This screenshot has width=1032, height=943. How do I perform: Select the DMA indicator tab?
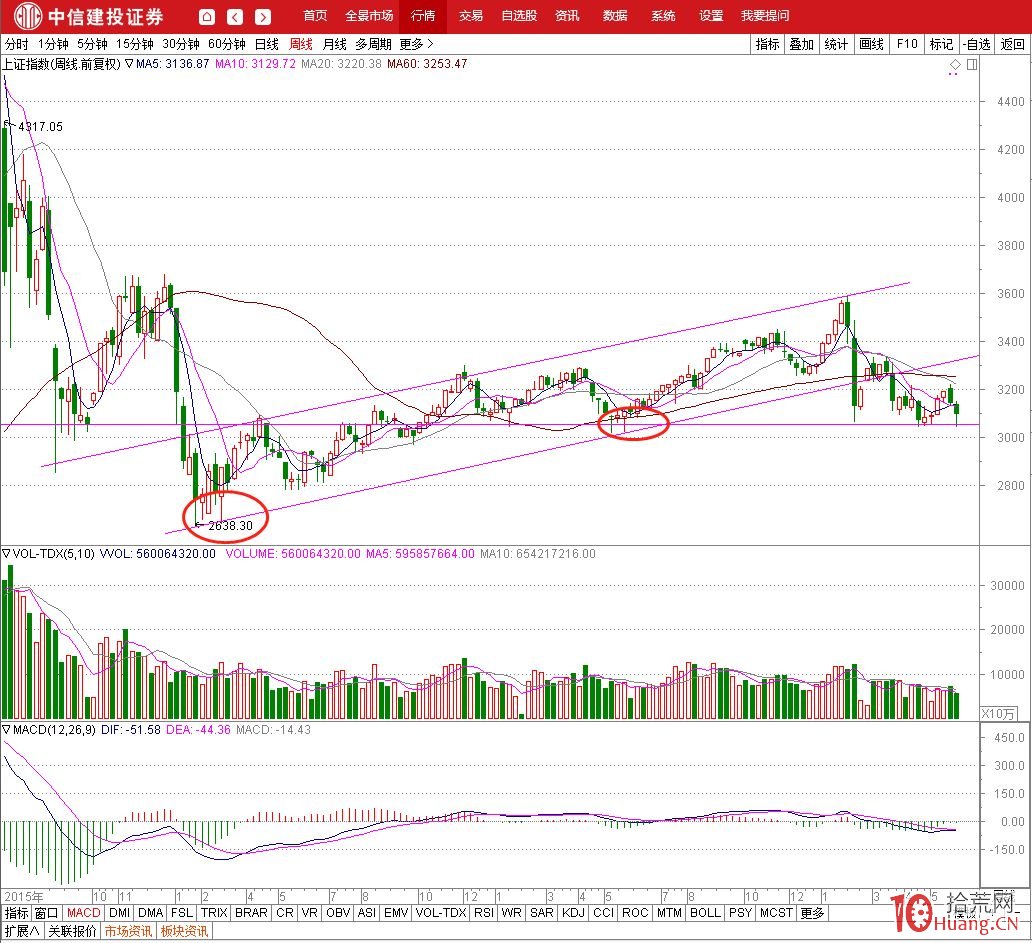(151, 913)
